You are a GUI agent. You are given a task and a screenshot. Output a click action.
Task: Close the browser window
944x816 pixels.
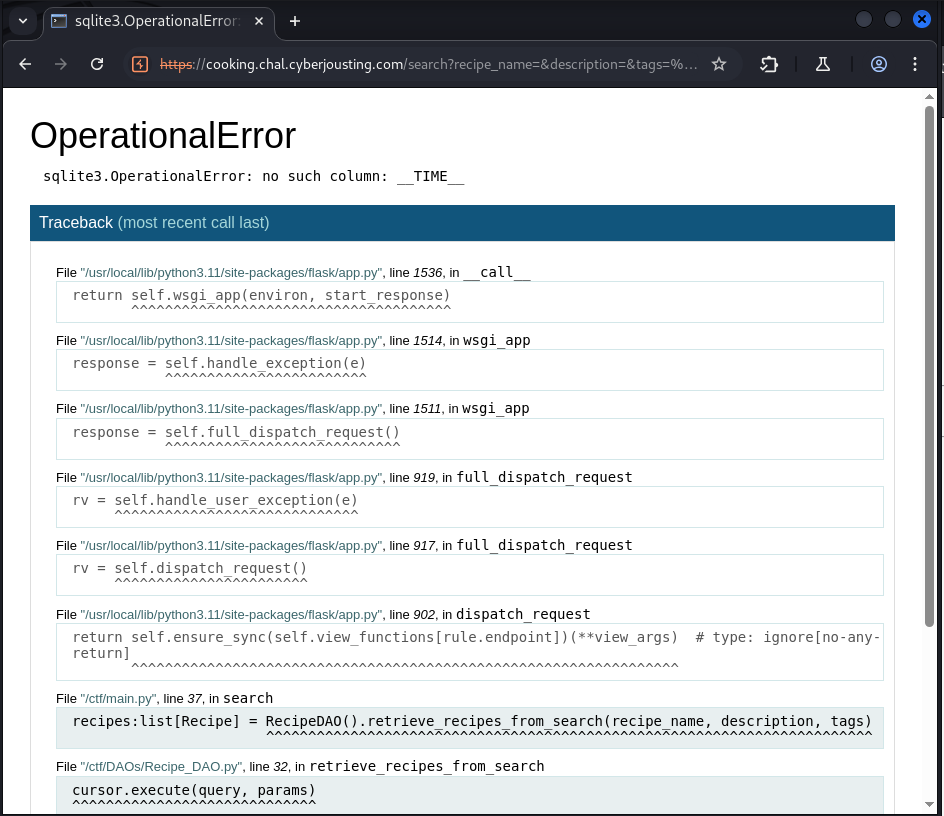(922, 19)
